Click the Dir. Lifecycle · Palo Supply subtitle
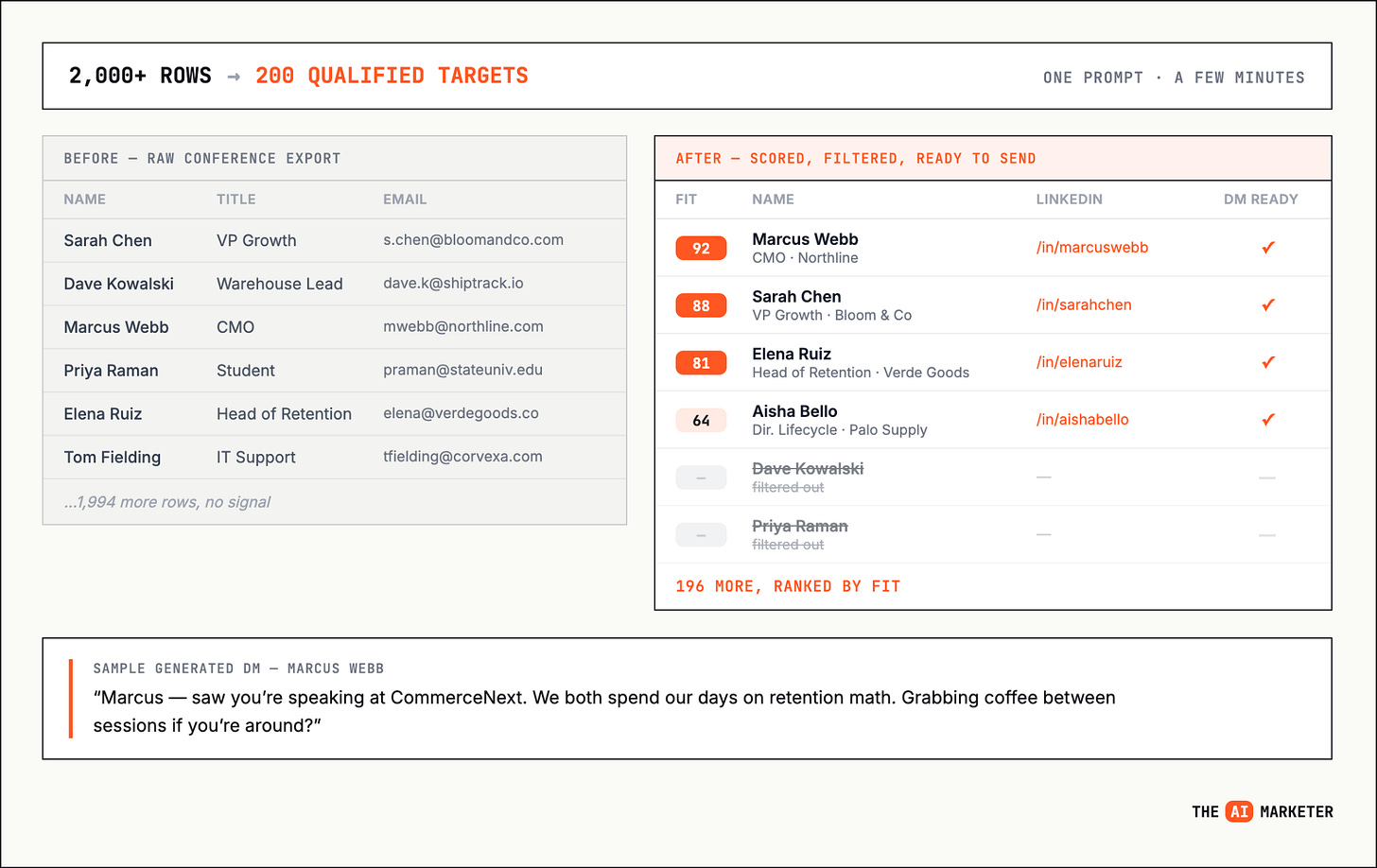Viewport: 1377px width, 868px height. coord(840,430)
